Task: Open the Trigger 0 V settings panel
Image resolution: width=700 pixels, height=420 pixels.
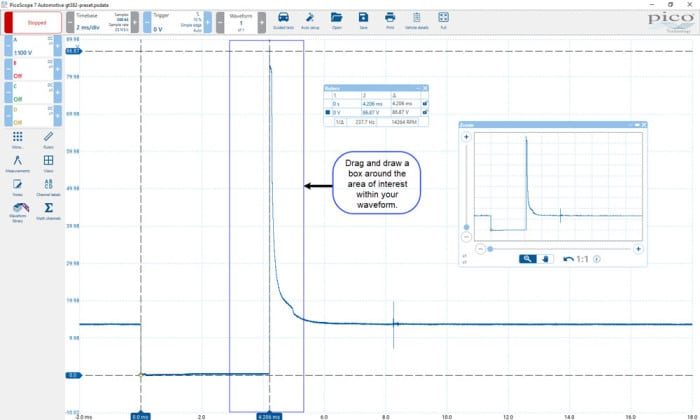Action: 177,22
